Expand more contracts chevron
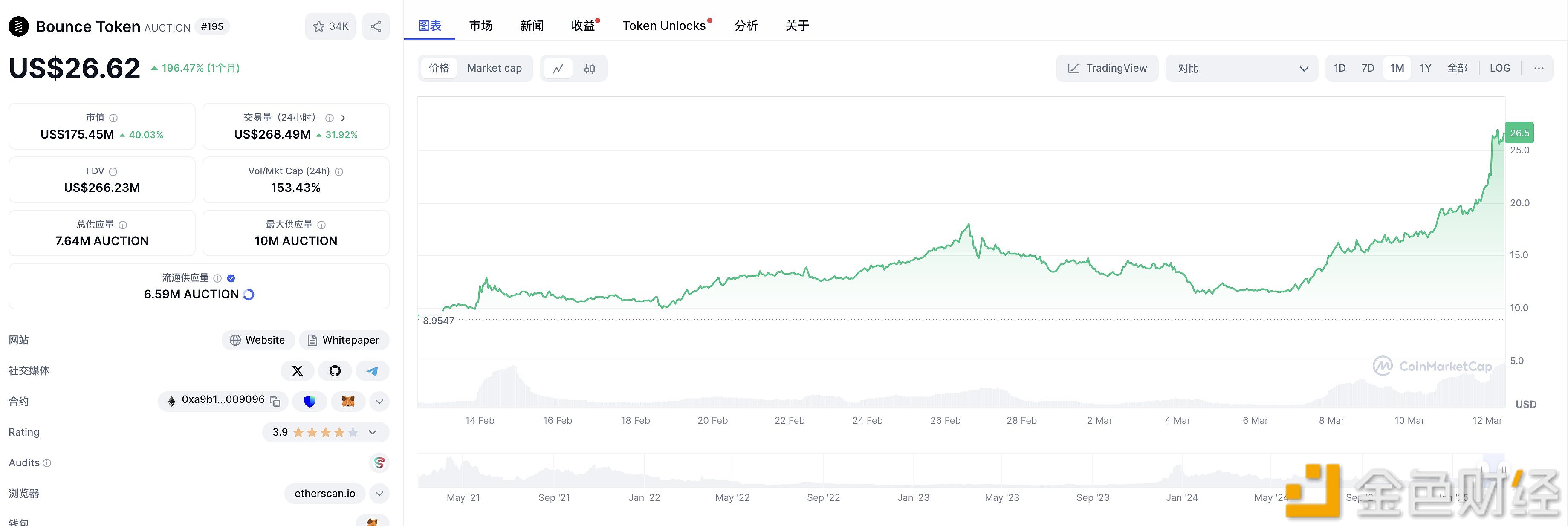This screenshot has width=1568, height=526. pos(379,401)
